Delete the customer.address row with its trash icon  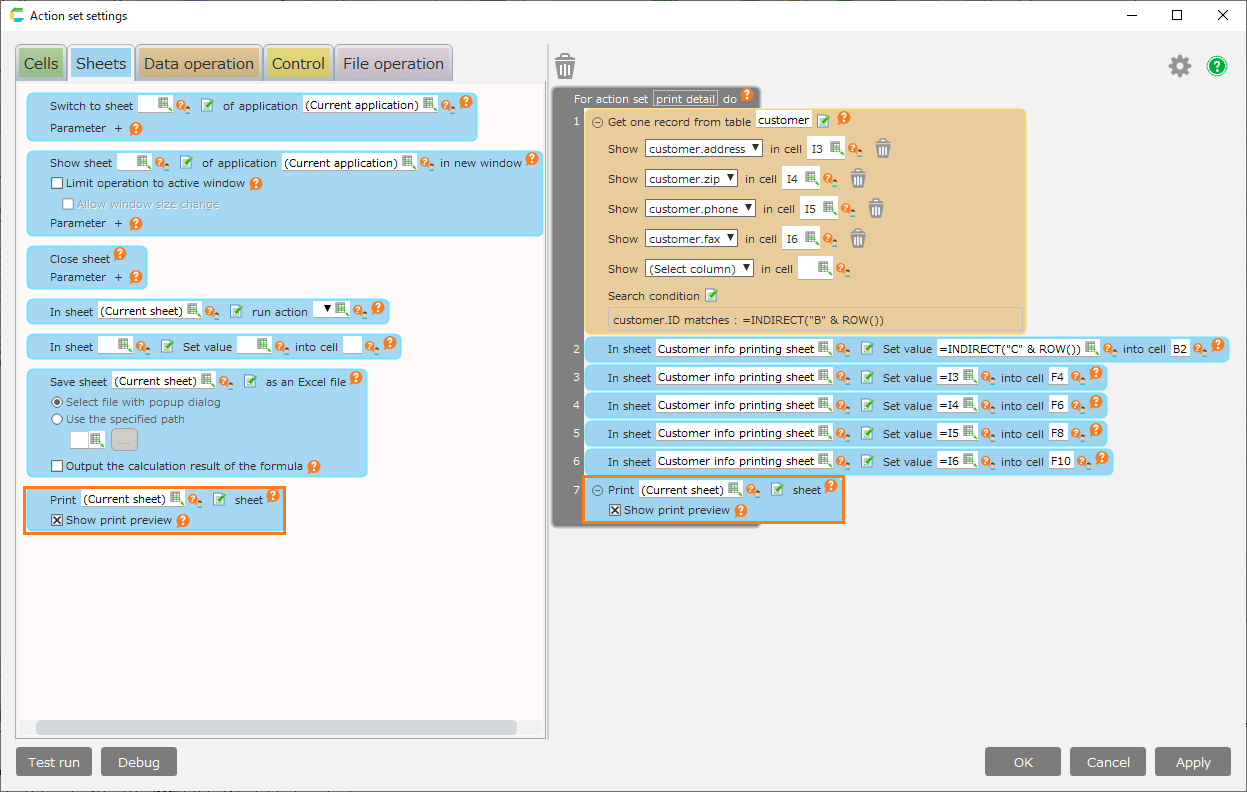point(883,149)
